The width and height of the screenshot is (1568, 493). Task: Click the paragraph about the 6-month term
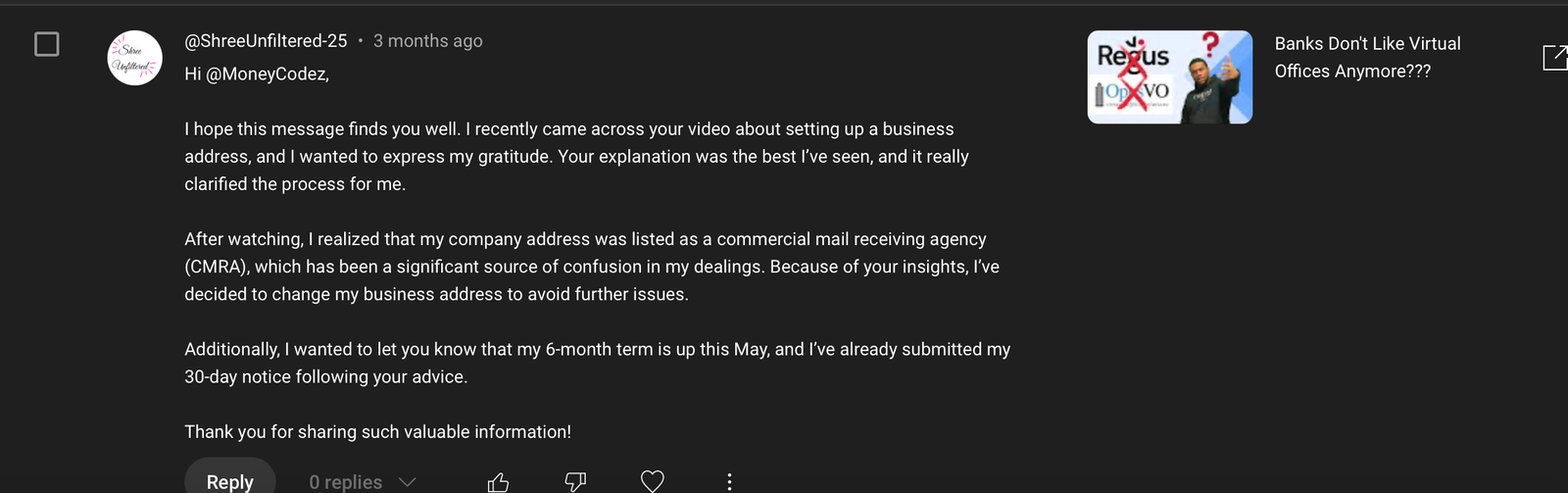pyautogui.click(x=598, y=363)
